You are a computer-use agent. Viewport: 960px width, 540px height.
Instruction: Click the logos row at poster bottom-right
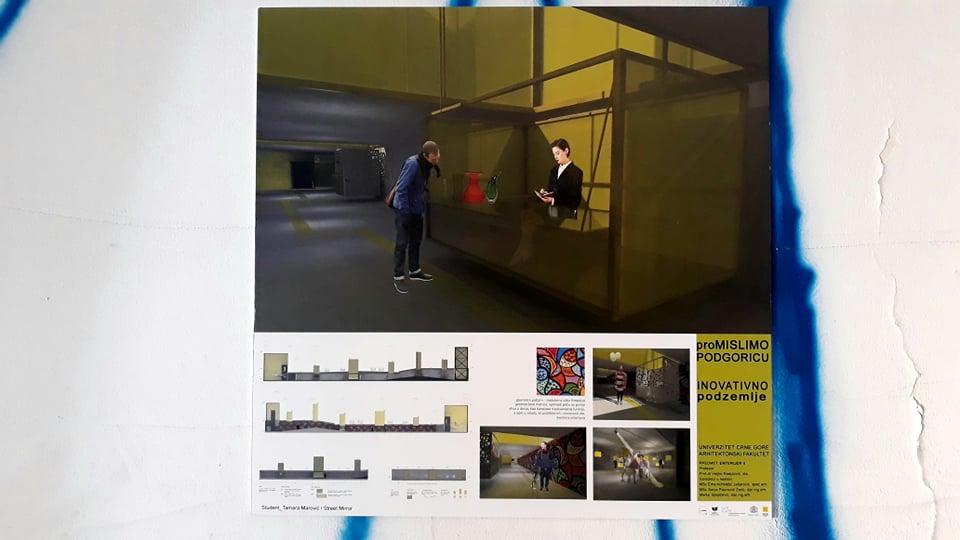733,510
